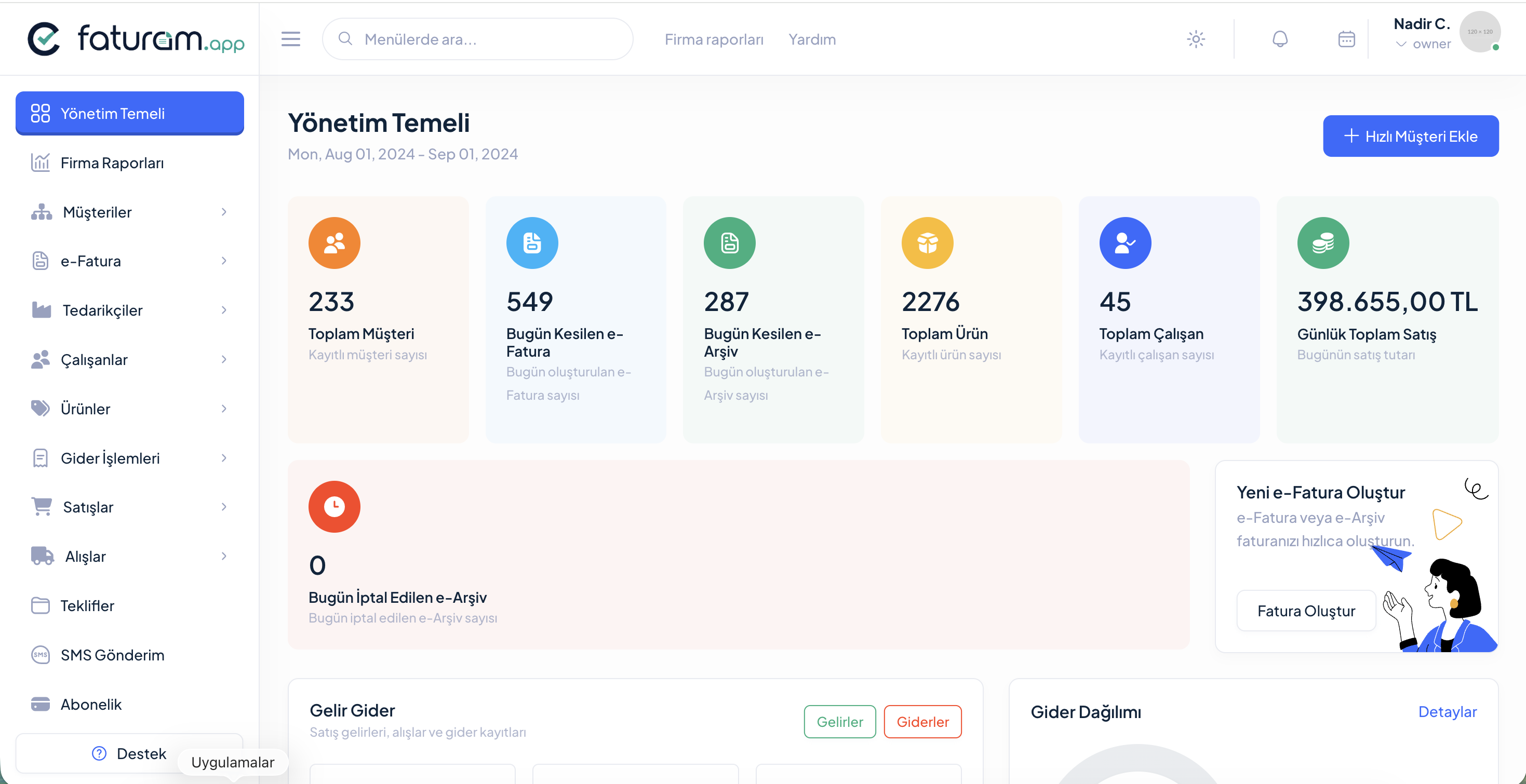Expand the Müşteriler submenu chevron
Screen dimensions: 1526x784
(224, 212)
